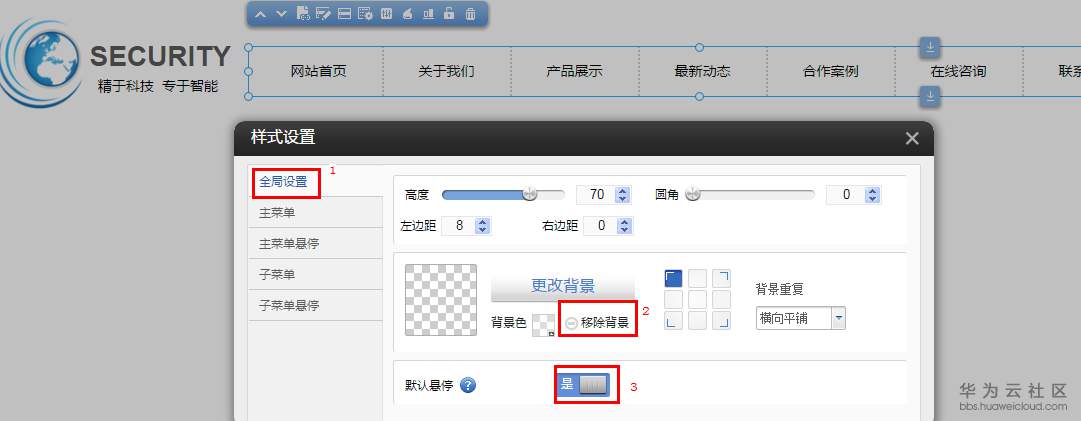Image resolution: width=1081 pixels, height=421 pixels.
Task: Click the blue help question mark beside 默认悬停
Action: (468, 385)
